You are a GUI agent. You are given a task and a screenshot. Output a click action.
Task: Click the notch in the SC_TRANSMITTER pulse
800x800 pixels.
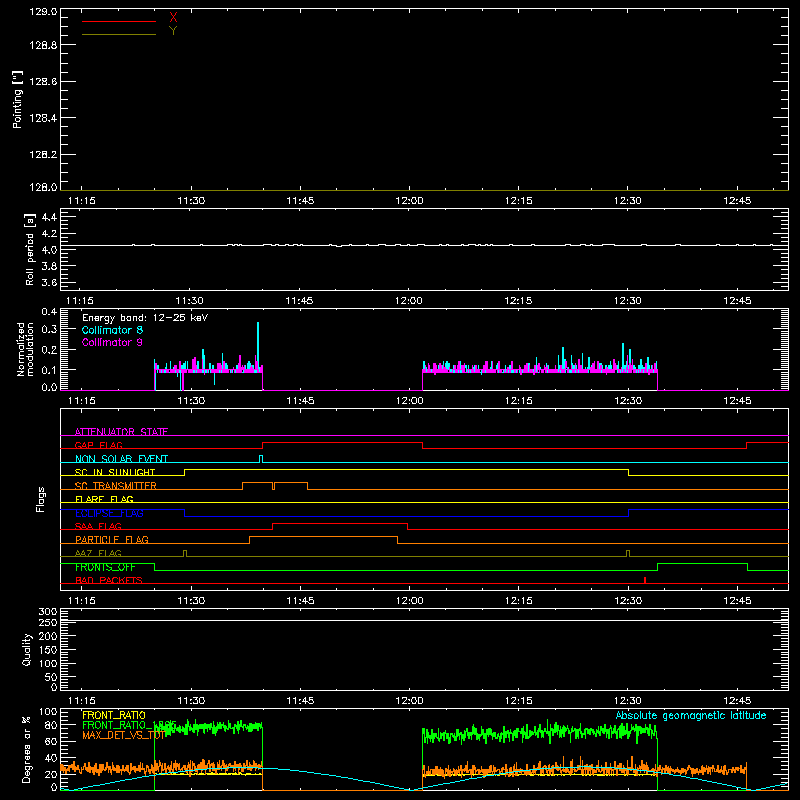(x=274, y=486)
